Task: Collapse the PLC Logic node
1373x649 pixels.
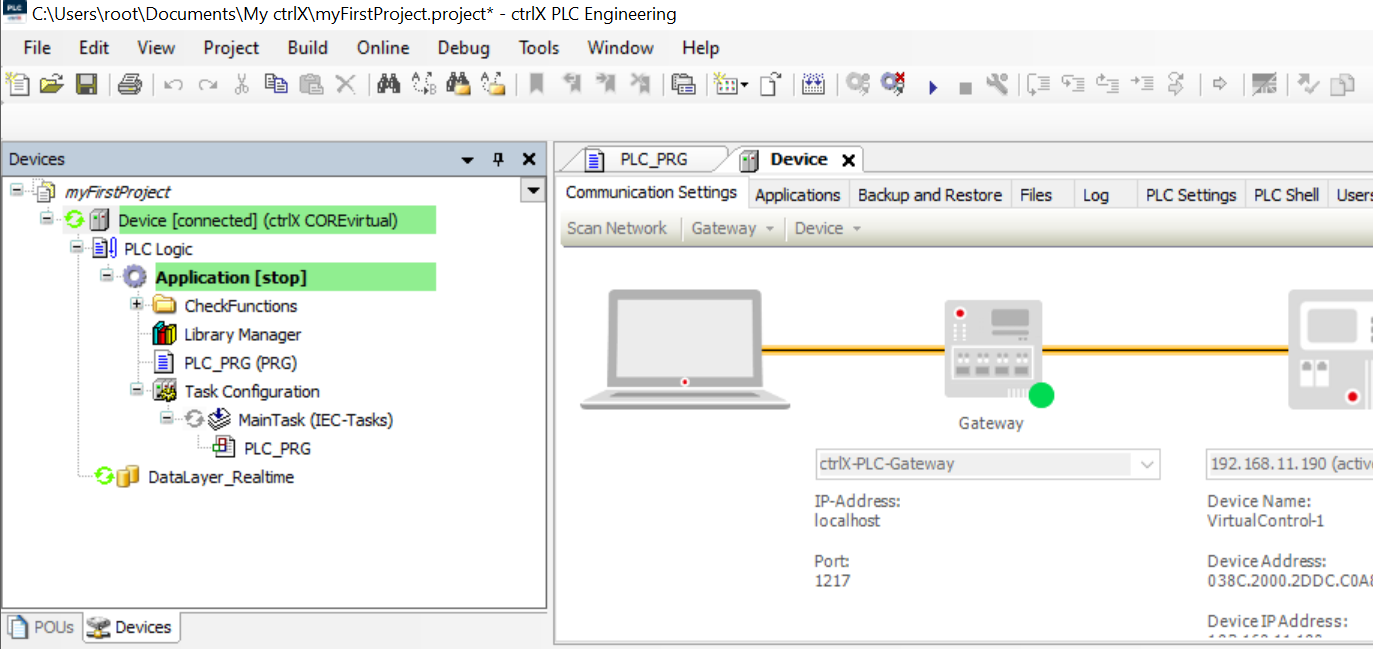Action: pos(76,248)
